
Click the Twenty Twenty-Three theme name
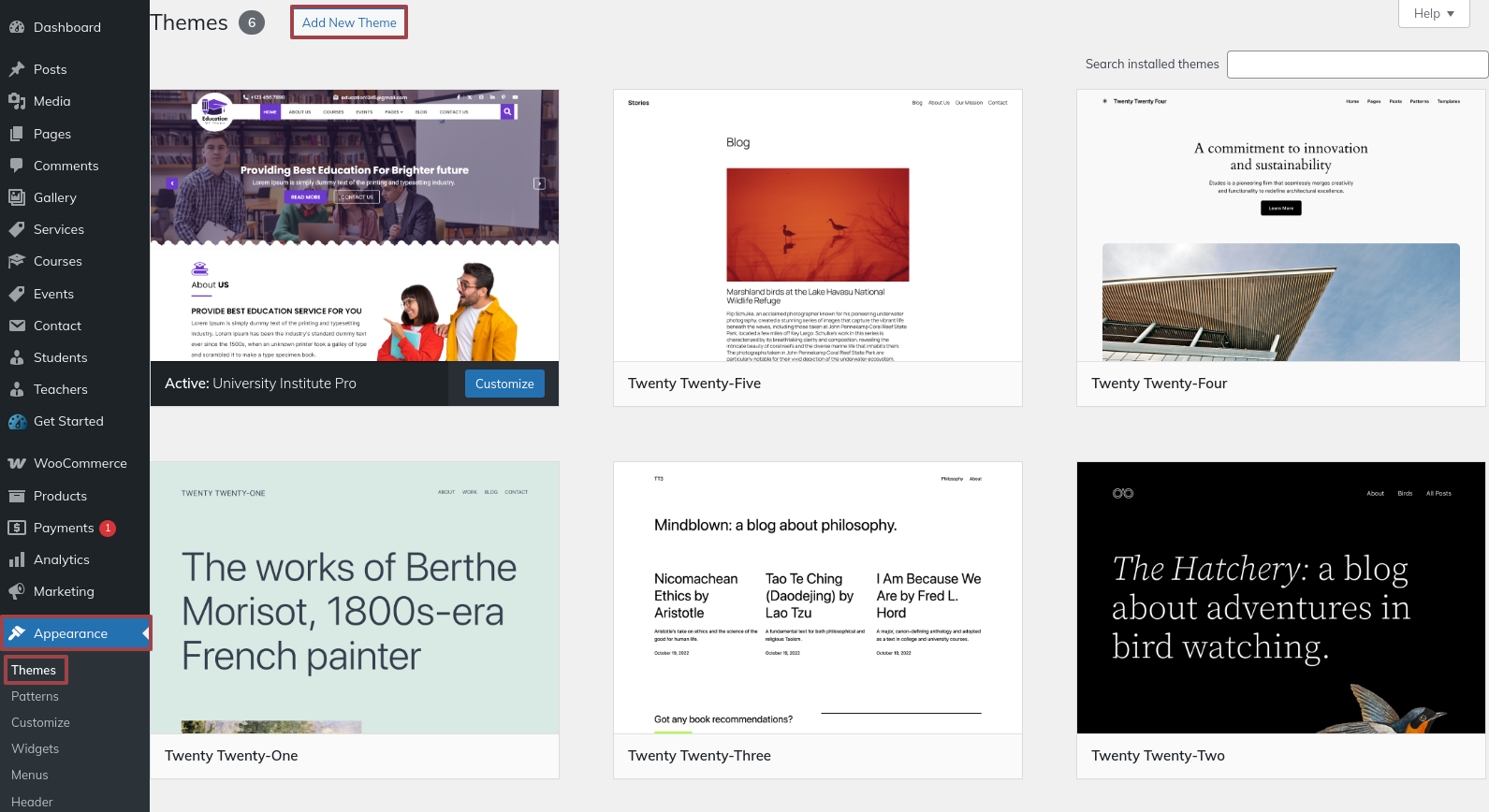(x=699, y=756)
